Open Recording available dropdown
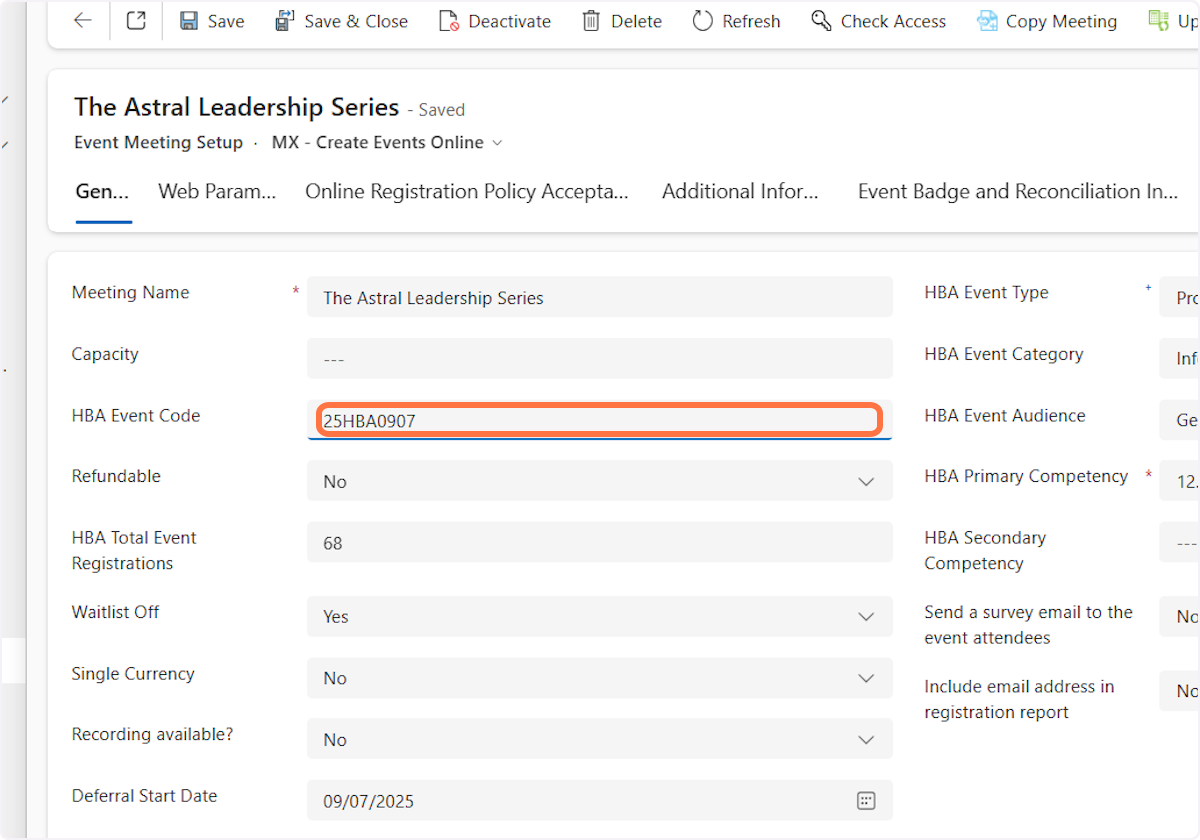The width and height of the screenshot is (1200, 840). pos(866,740)
